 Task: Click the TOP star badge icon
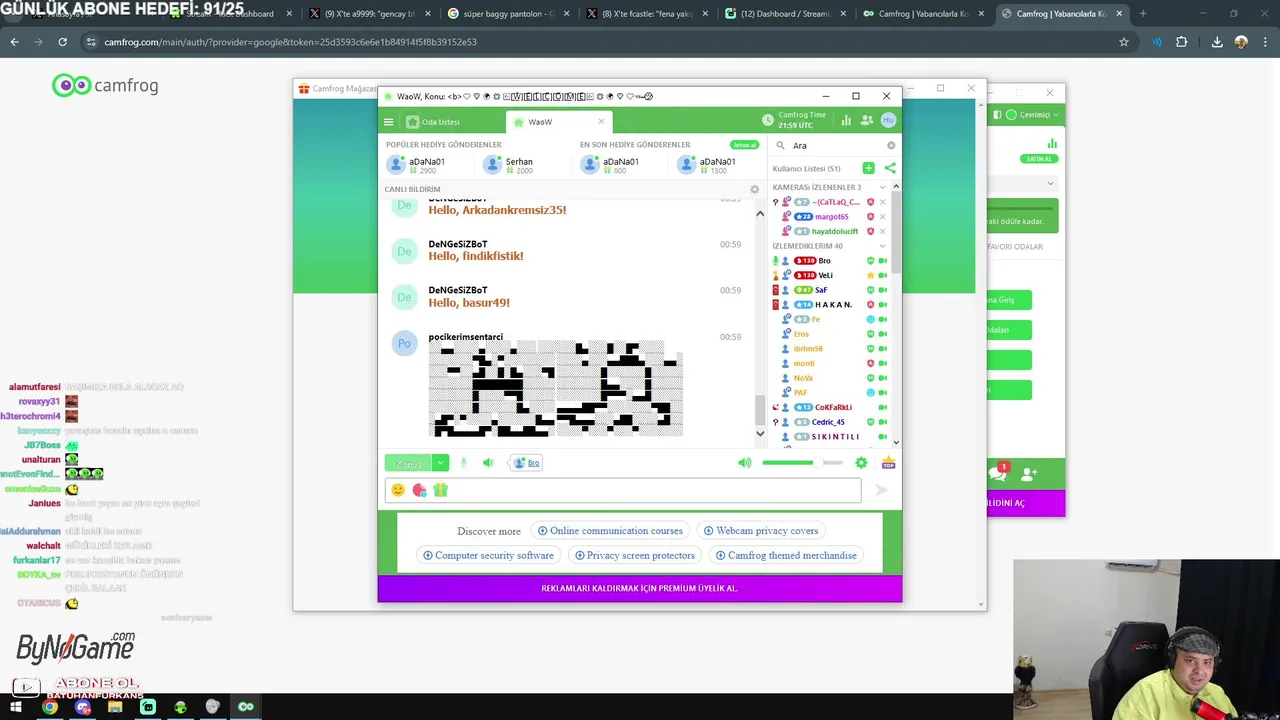(x=888, y=463)
